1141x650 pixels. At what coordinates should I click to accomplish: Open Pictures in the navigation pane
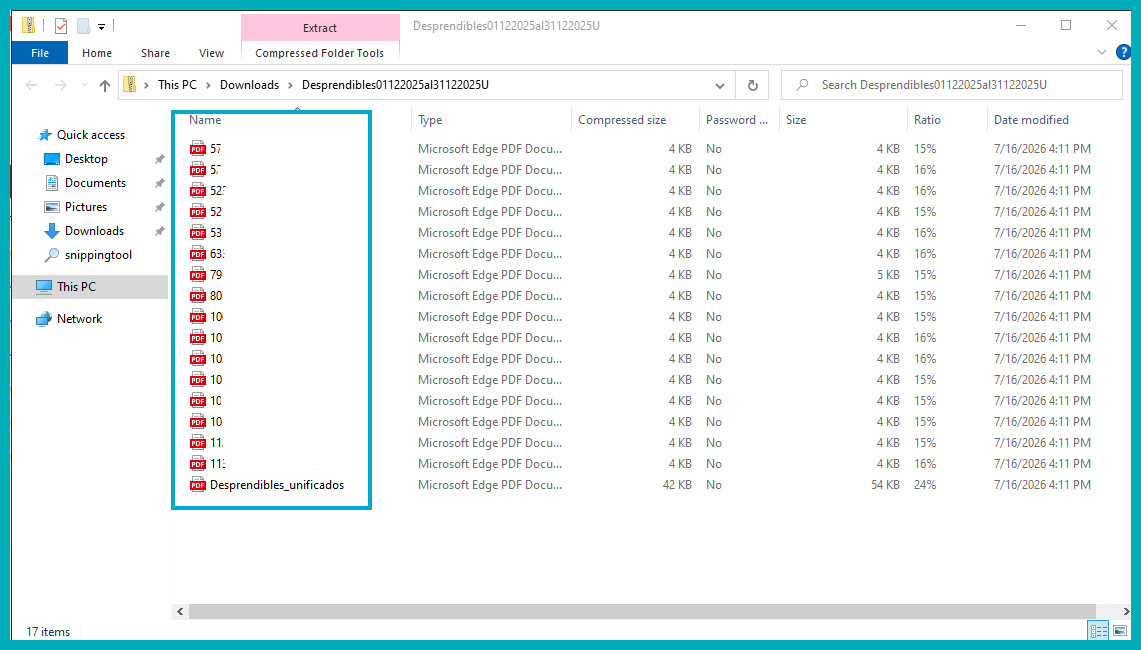pyautogui.click(x=86, y=207)
